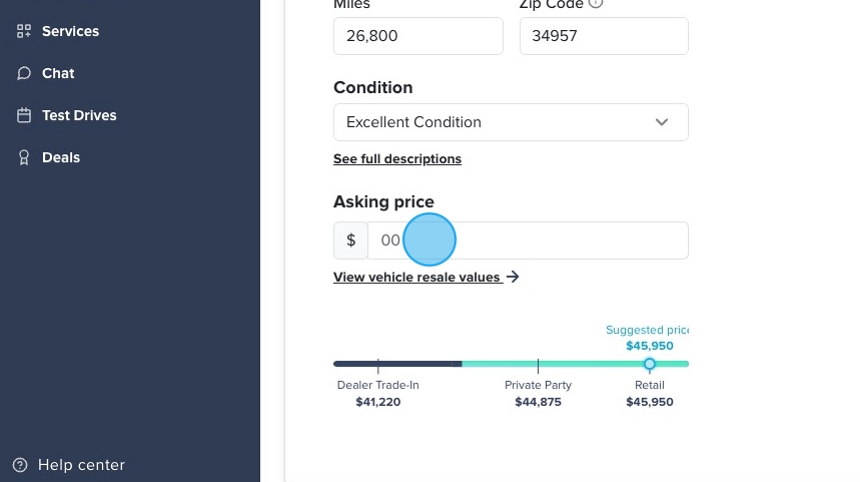This screenshot has height=482, width=860.
Task: Click the Chat speech bubble icon
Action: 24,73
